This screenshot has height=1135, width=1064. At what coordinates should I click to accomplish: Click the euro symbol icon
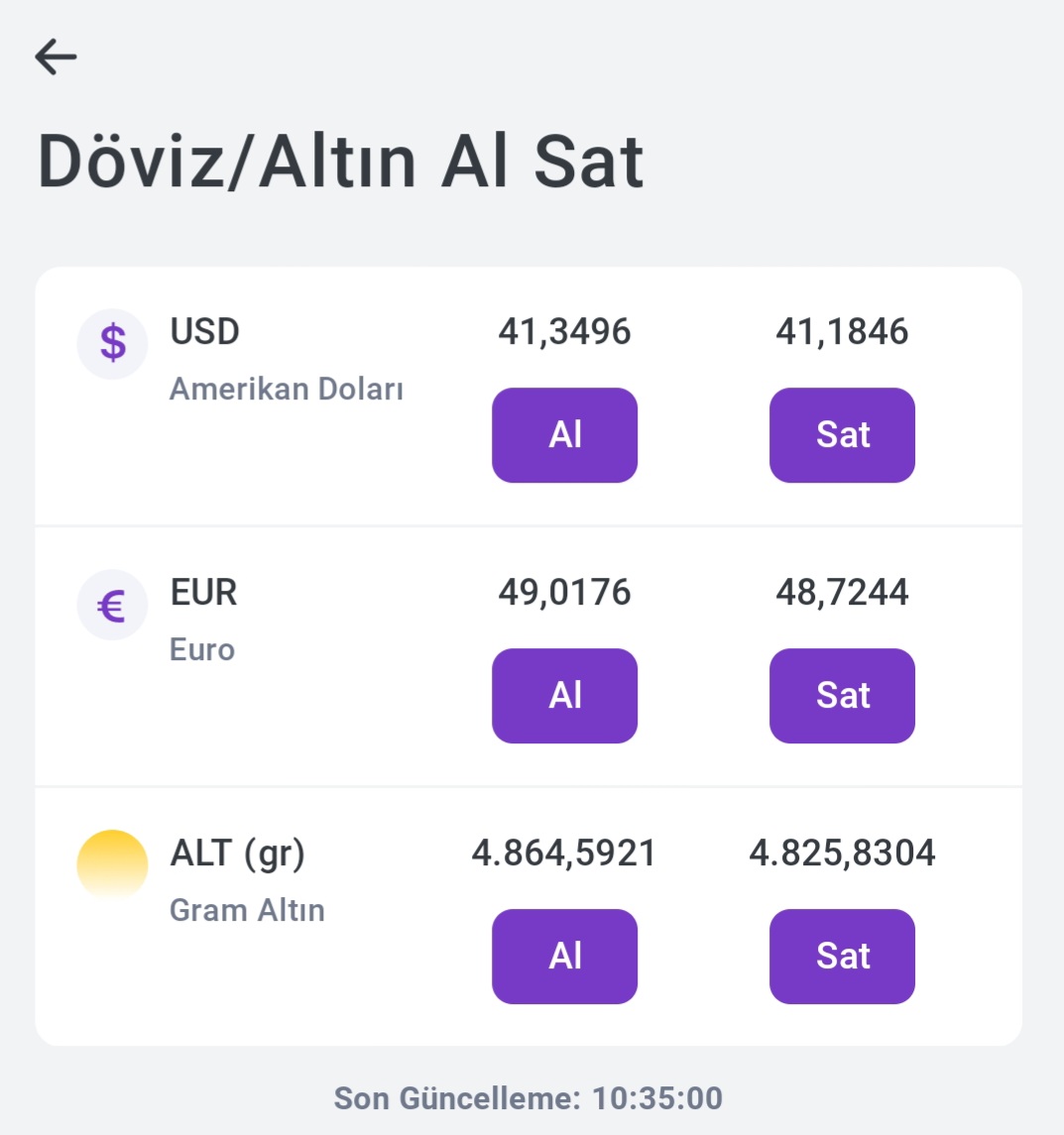point(112,605)
